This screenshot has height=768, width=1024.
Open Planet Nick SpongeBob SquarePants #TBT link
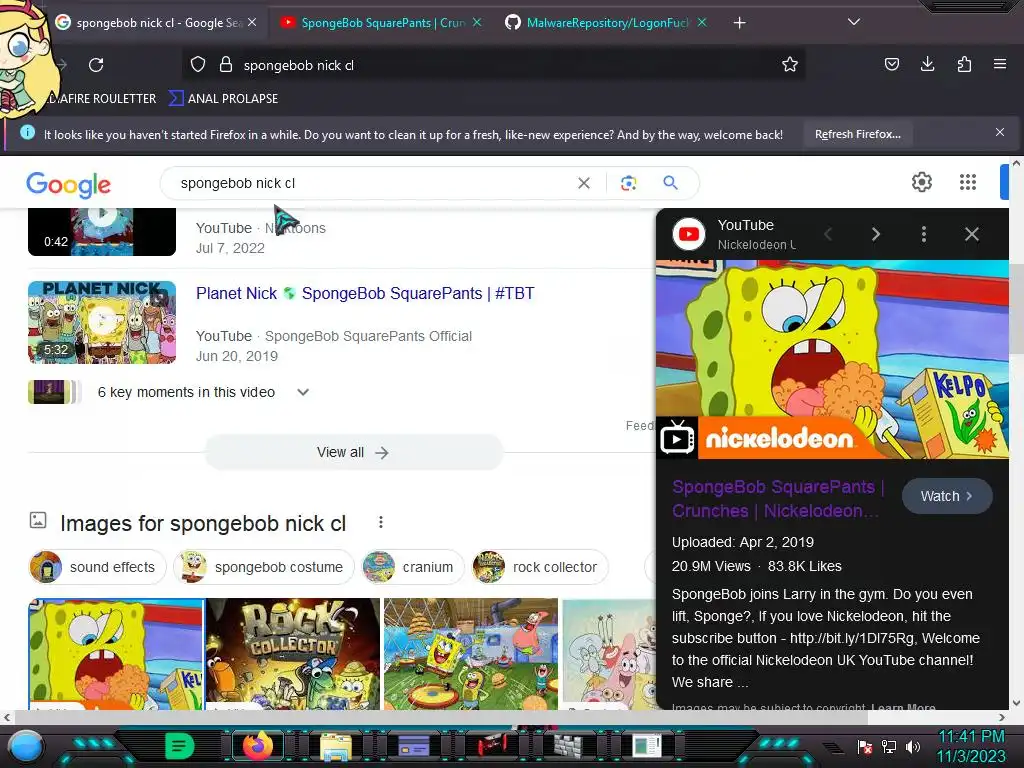365,293
